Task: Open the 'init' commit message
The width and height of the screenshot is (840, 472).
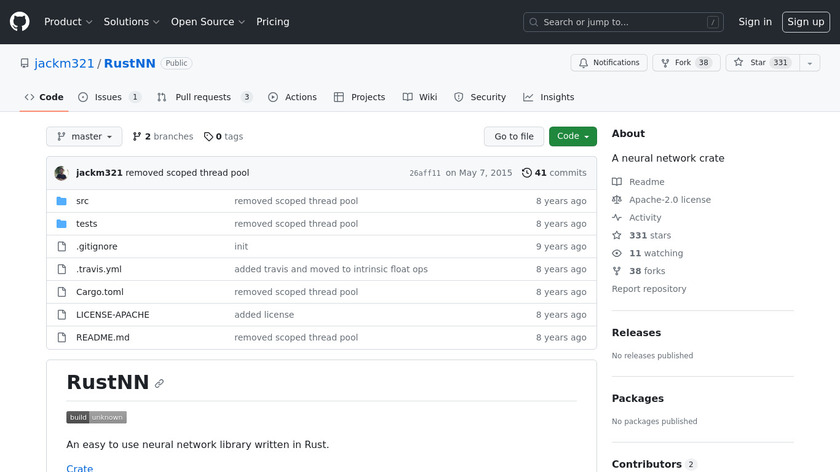Action: (x=241, y=246)
